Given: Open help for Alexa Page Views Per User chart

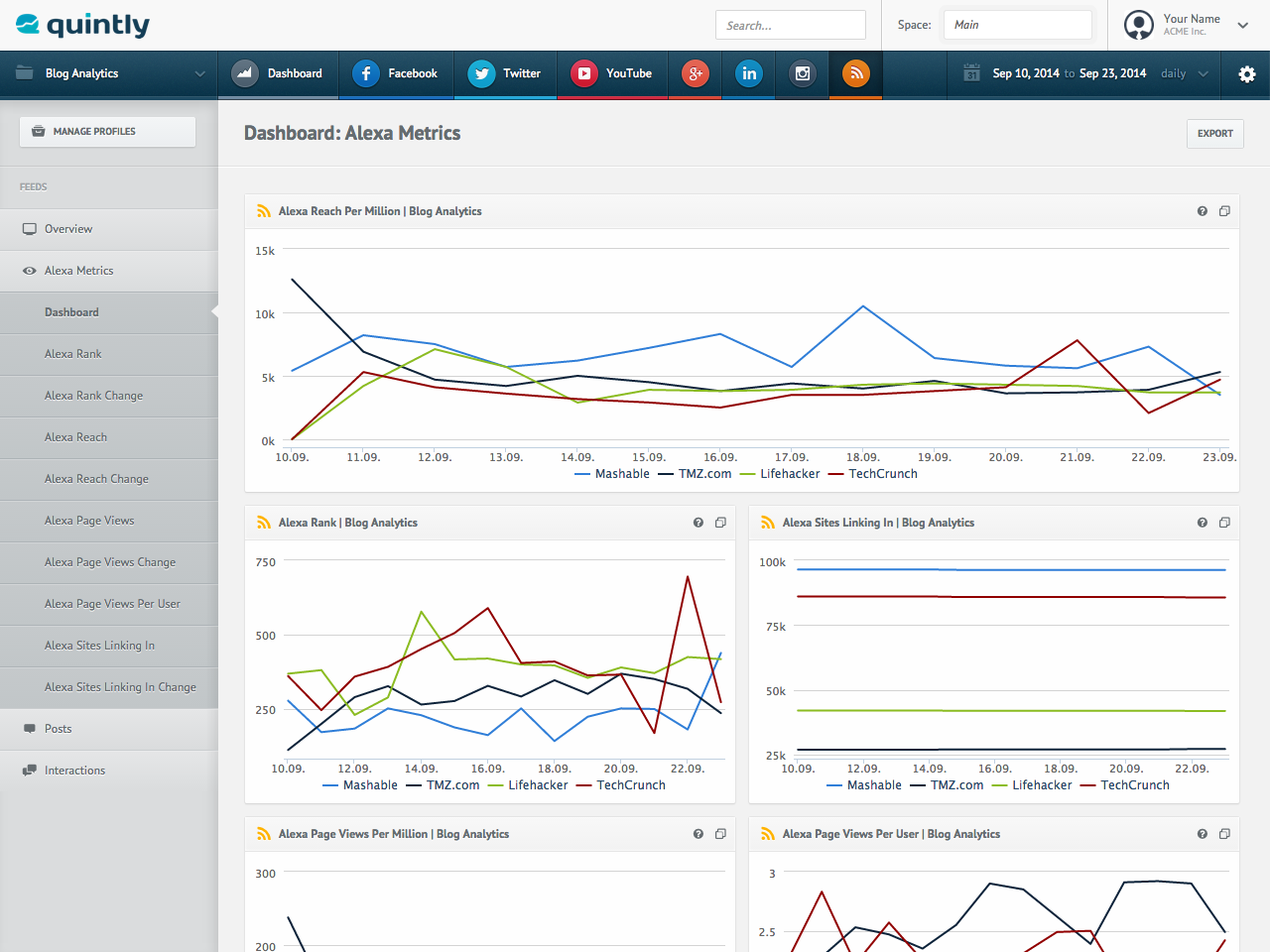Looking at the screenshot, I should (x=1203, y=834).
